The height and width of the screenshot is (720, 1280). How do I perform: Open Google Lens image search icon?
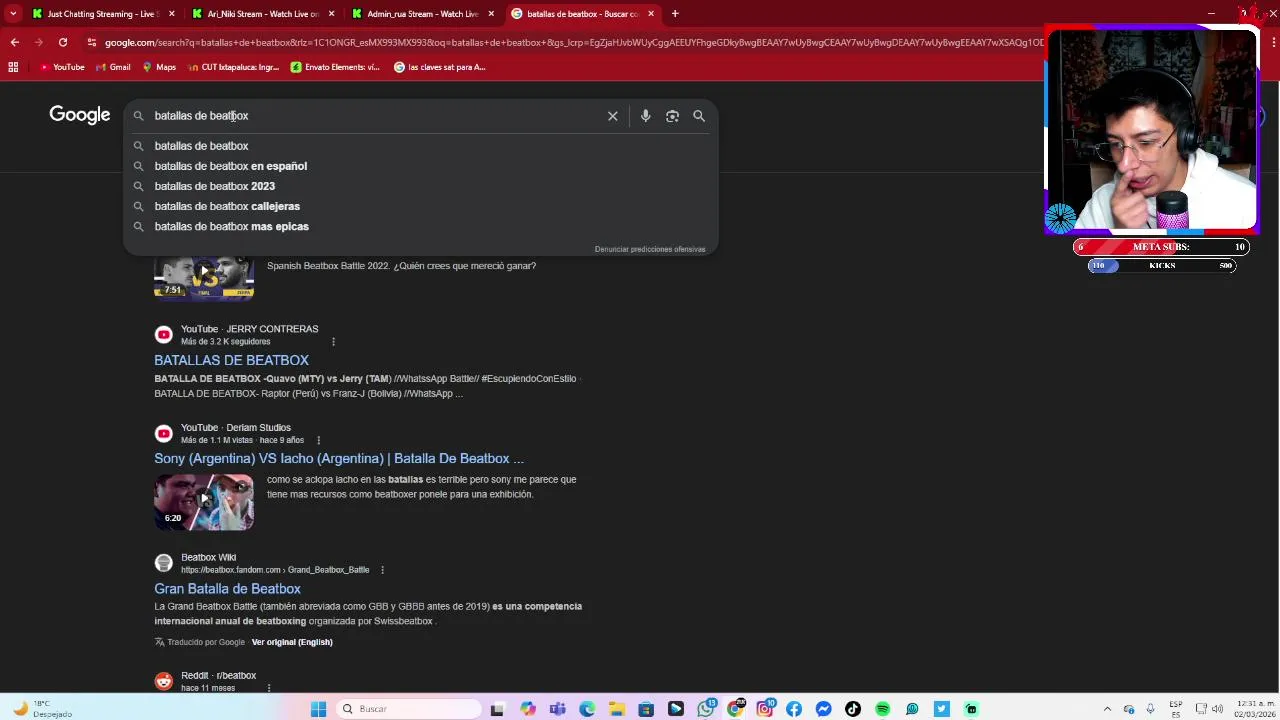pos(672,116)
